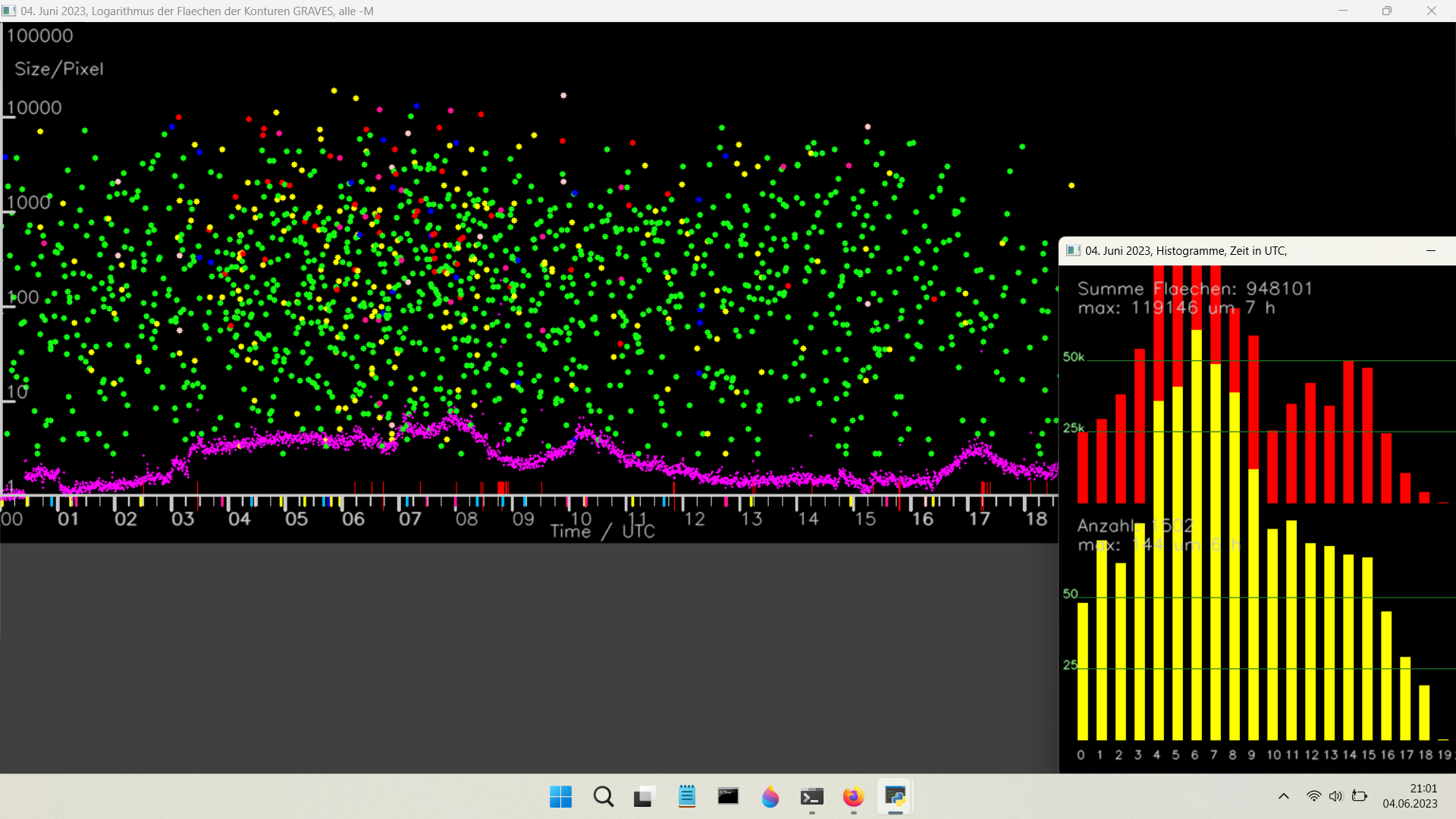The image size is (1456, 819).
Task: Click hour label '18' on the main time axis
Action: [x=1037, y=519]
